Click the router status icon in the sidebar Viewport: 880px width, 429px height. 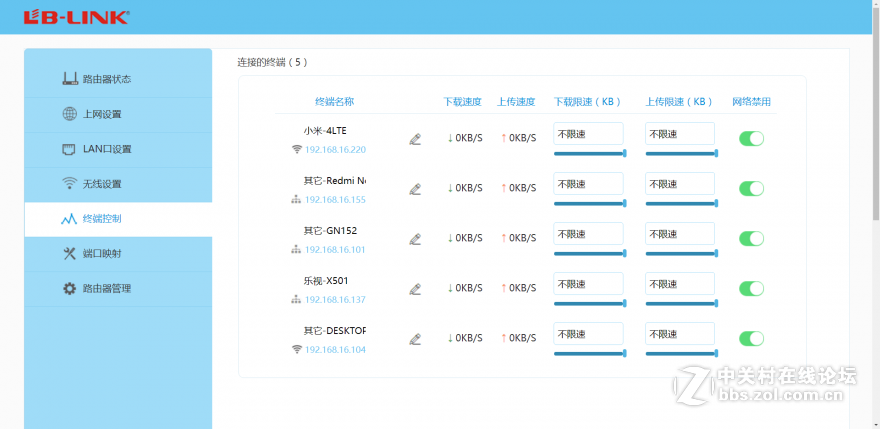tap(70, 79)
